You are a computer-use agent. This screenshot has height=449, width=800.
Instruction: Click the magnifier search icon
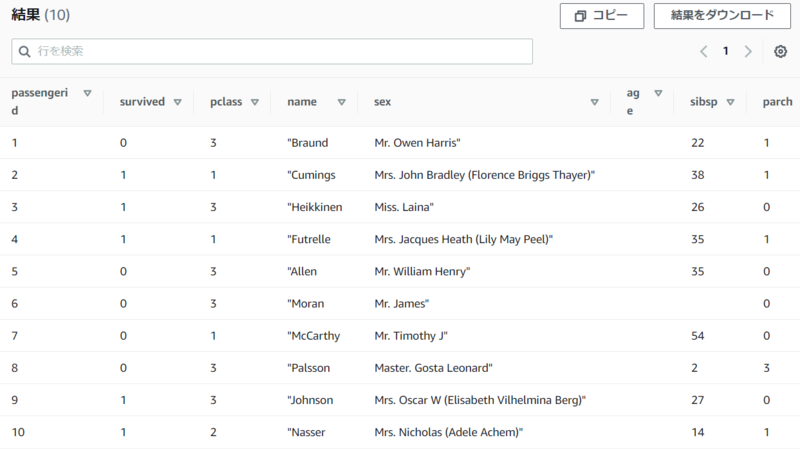coord(24,52)
